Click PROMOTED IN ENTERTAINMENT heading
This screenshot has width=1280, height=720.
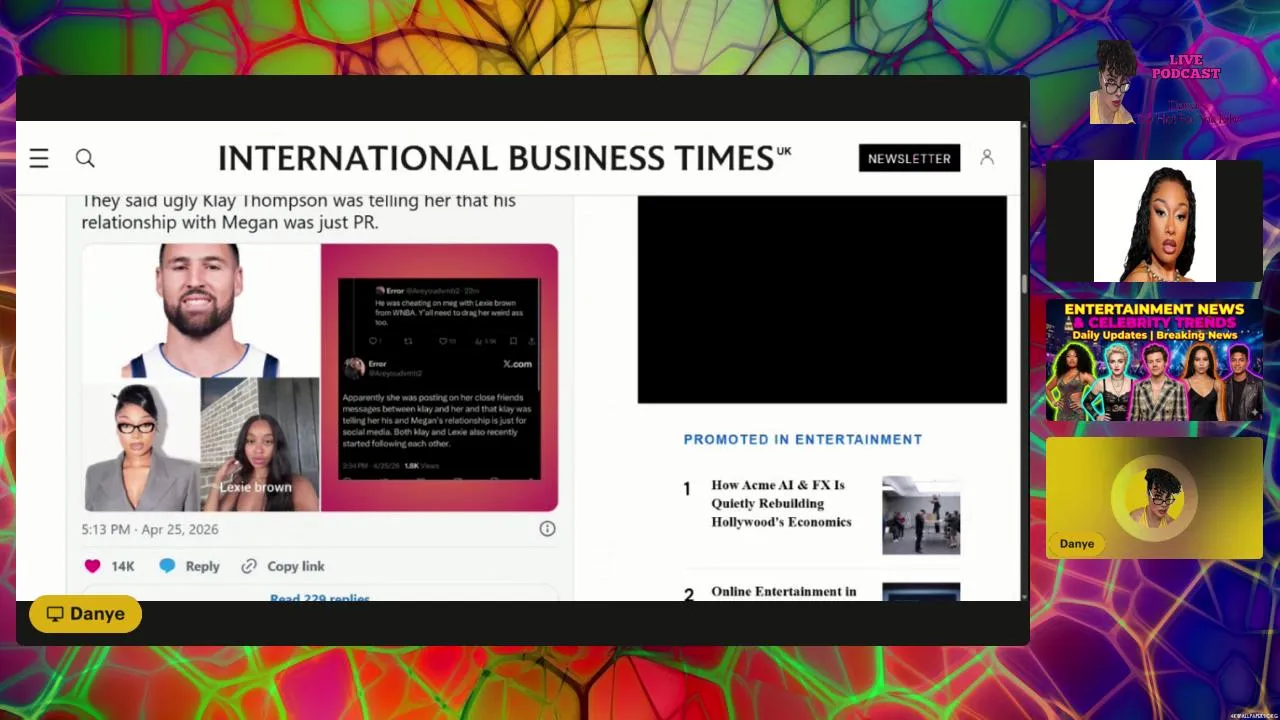point(803,439)
